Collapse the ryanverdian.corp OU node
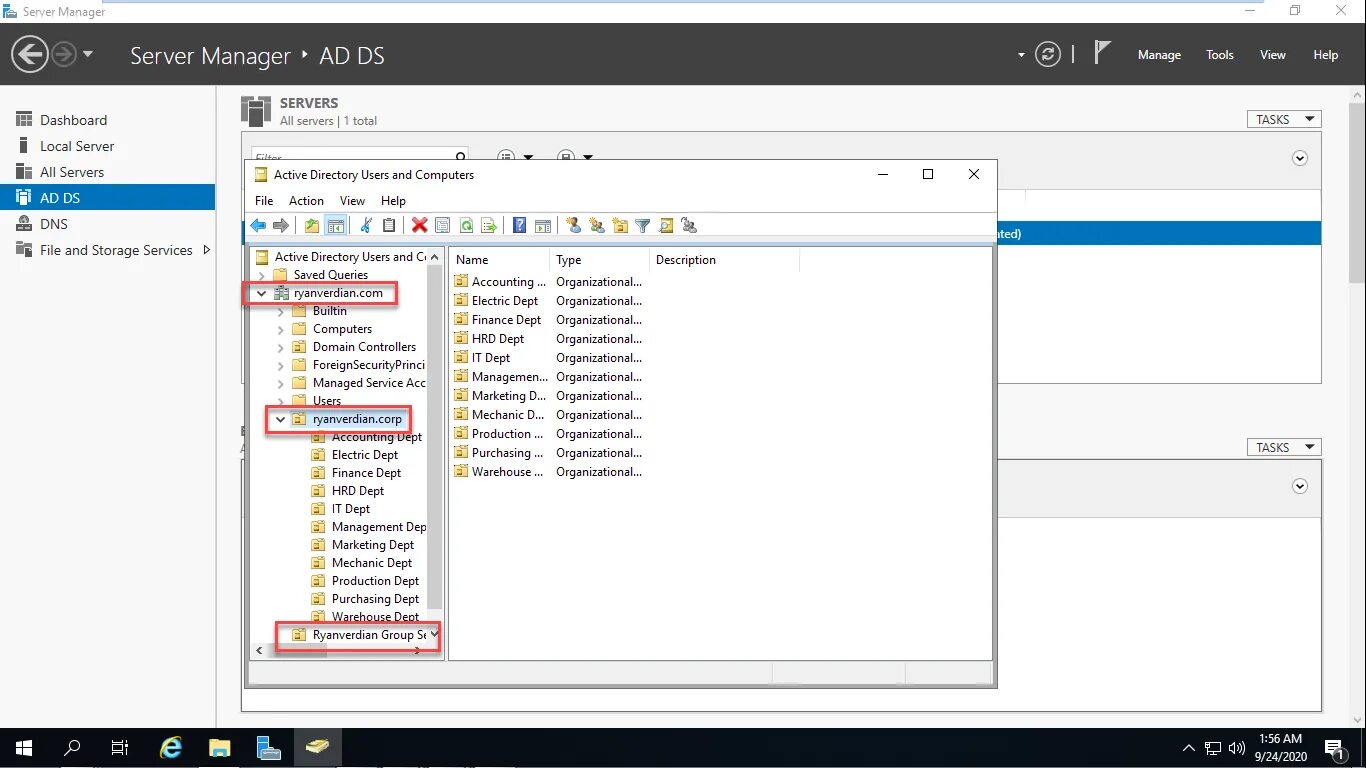The image size is (1366, 768). 281,419
